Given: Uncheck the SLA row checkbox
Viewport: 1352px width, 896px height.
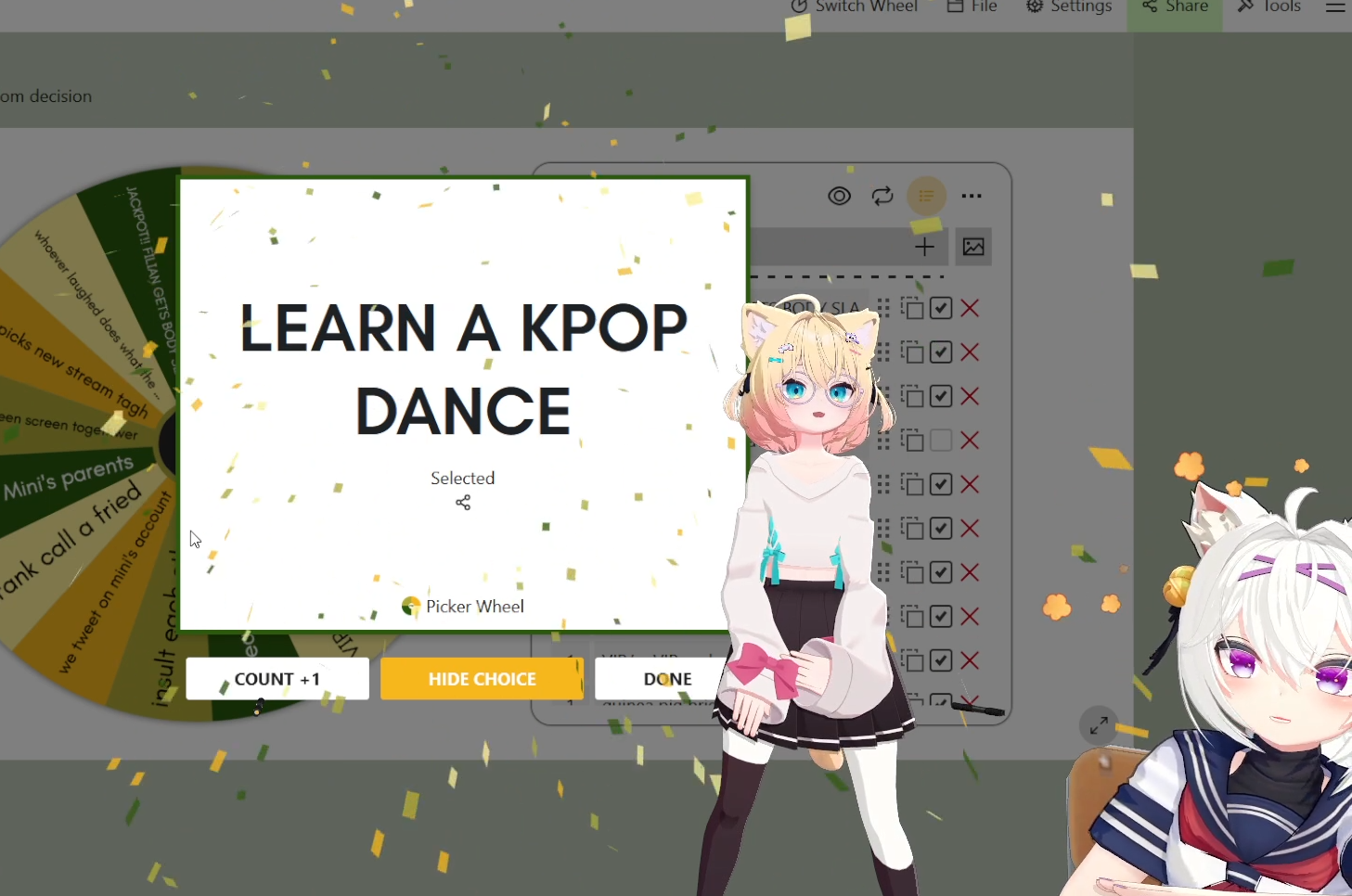Looking at the screenshot, I should (941, 308).
